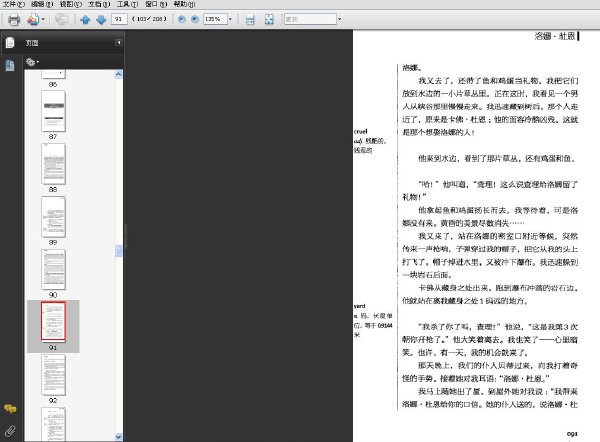Select page 89 thumbnail
Viewport: 600px width, 442px height.
click(x=53, y=217)
